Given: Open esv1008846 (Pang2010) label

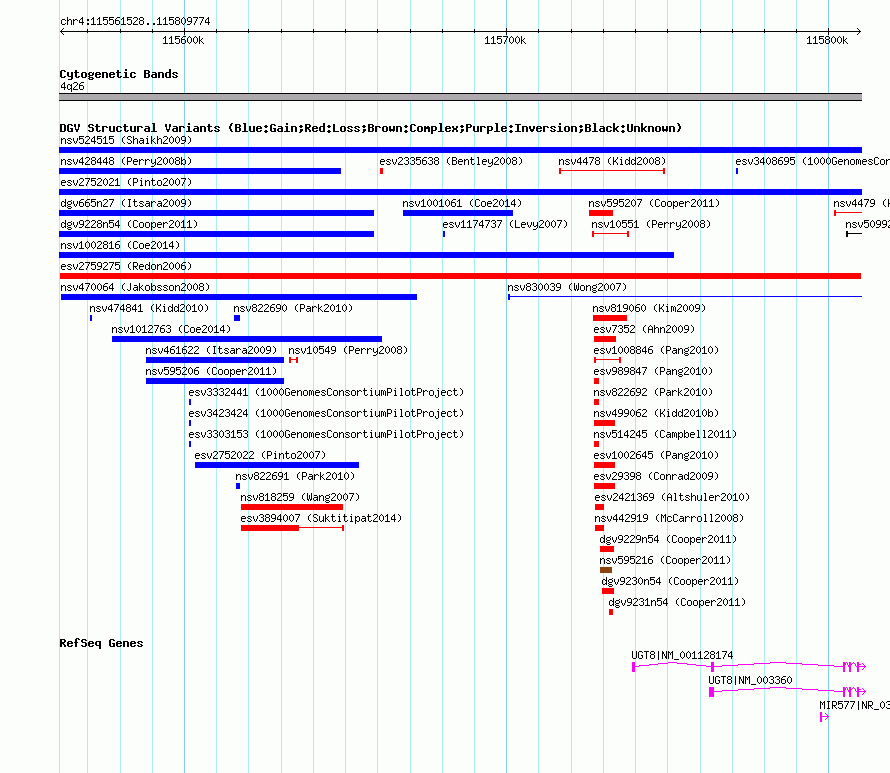Looking at the screenshot, I should [x=656, y=350].
